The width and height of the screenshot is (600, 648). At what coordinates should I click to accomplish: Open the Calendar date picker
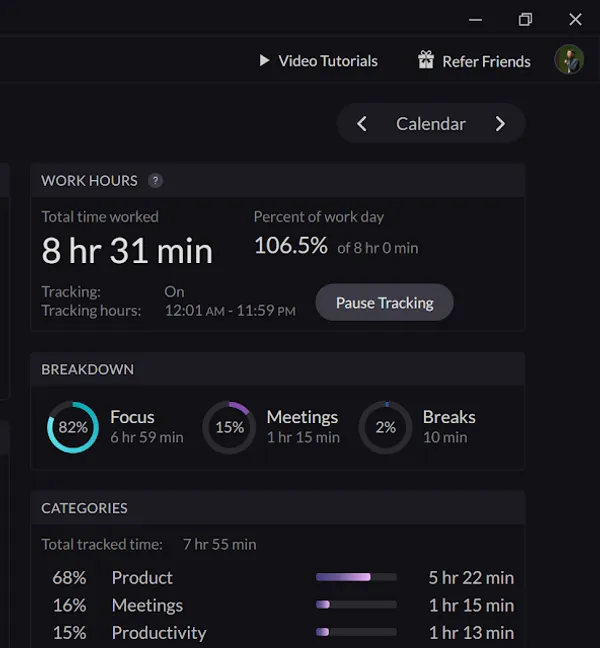coord(431,124)
